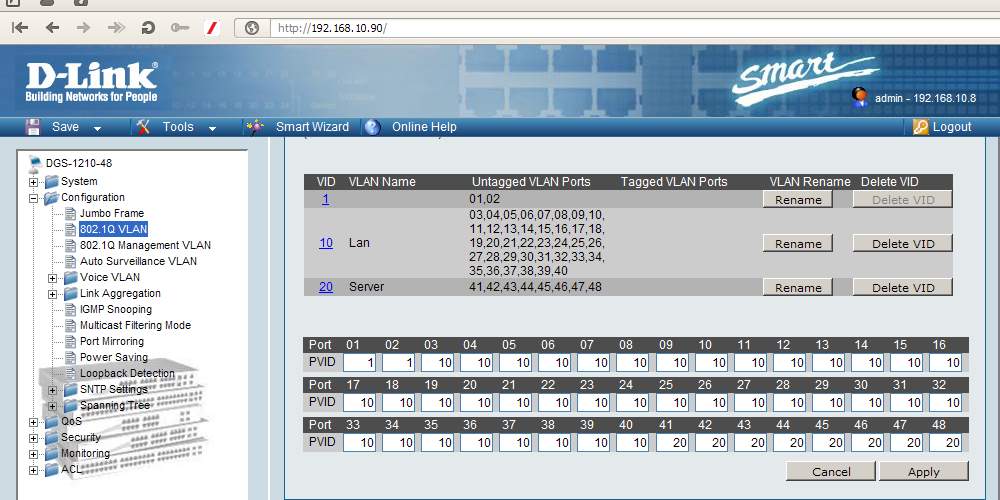Click the browser forward arrow
The image size is (1000, 500).
click(84, 27)
